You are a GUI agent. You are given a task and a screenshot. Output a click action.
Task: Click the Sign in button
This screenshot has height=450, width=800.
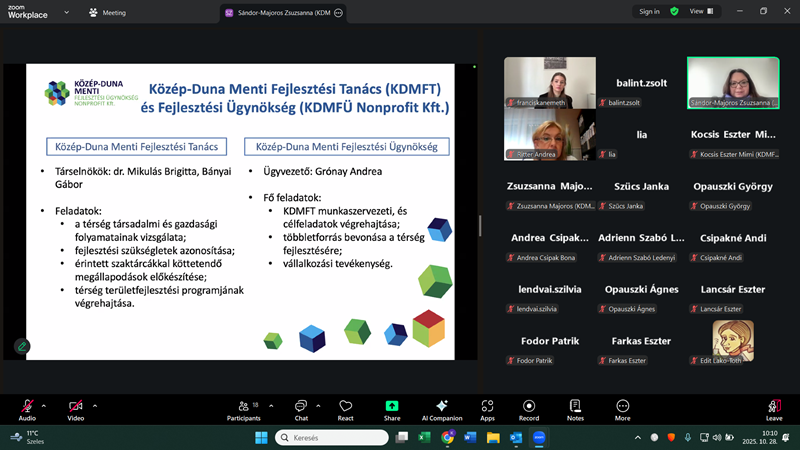[649, 11]
